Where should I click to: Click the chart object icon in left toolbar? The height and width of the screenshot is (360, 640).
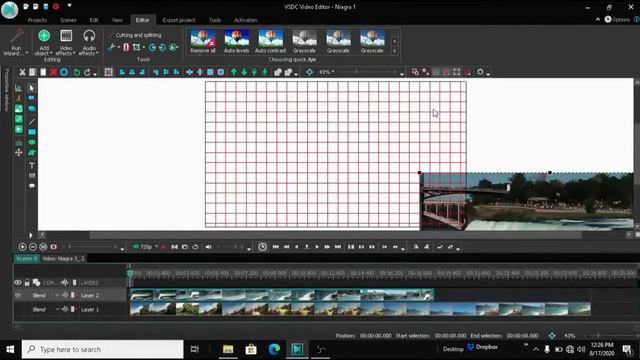(x=19, y=88)
